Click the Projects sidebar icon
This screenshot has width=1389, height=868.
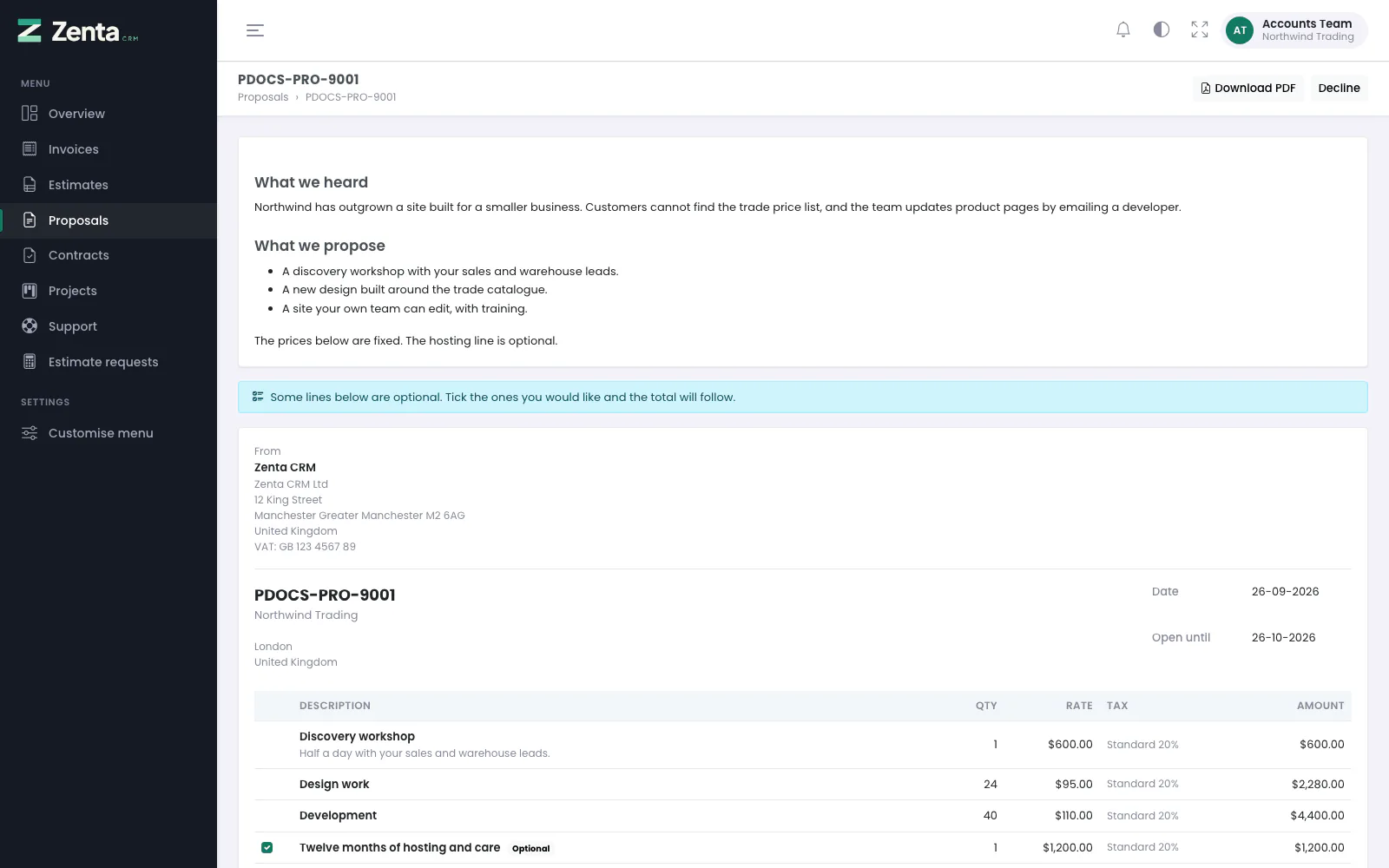coord(30,291)
